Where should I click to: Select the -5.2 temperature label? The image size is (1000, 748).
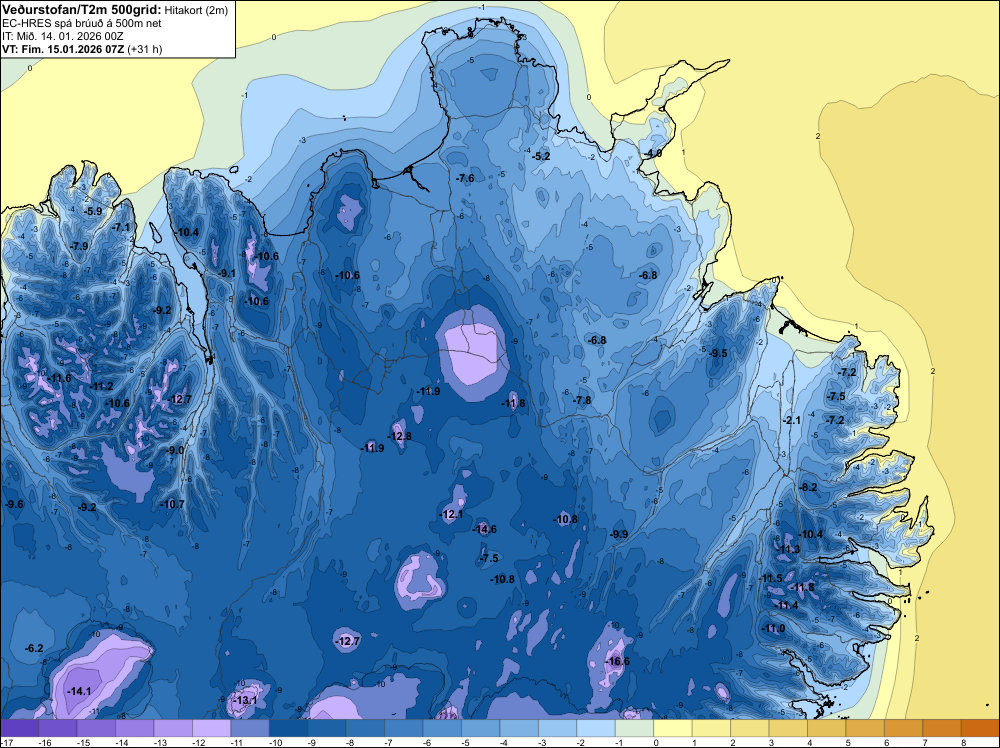pos(540,156)
